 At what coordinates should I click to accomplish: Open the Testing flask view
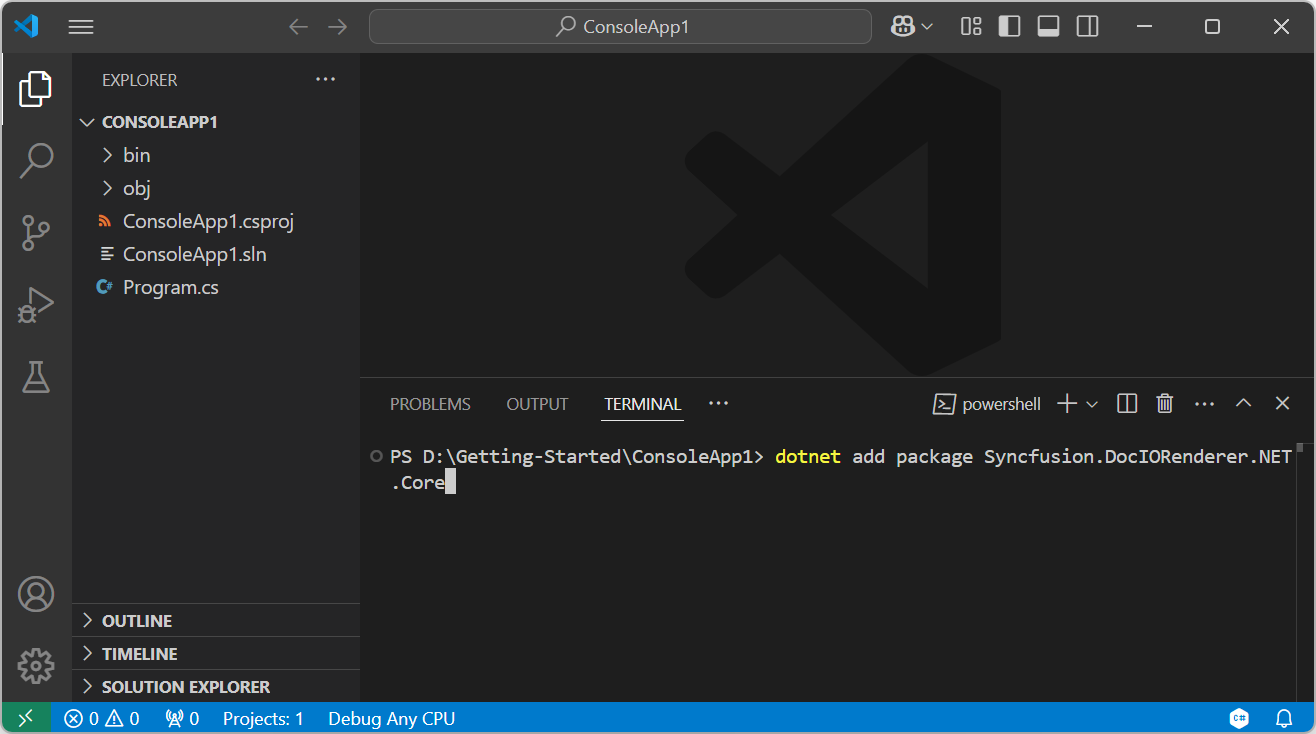point(36,377)
